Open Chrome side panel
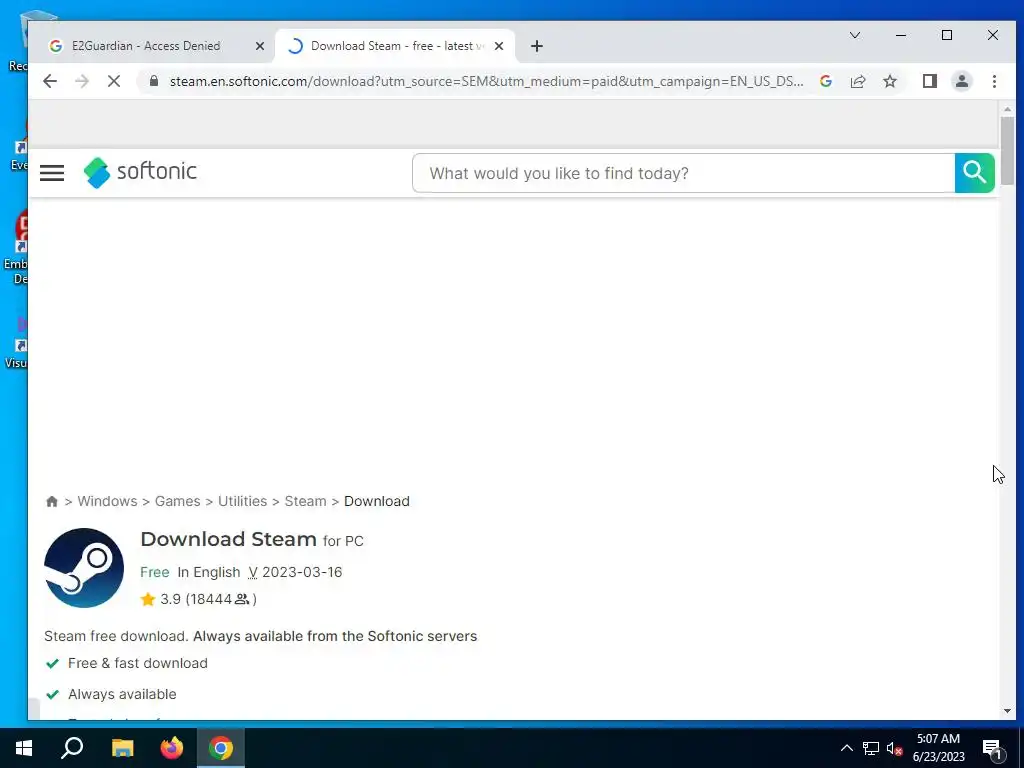The image size is (1024, 768). tap(929, 81)
